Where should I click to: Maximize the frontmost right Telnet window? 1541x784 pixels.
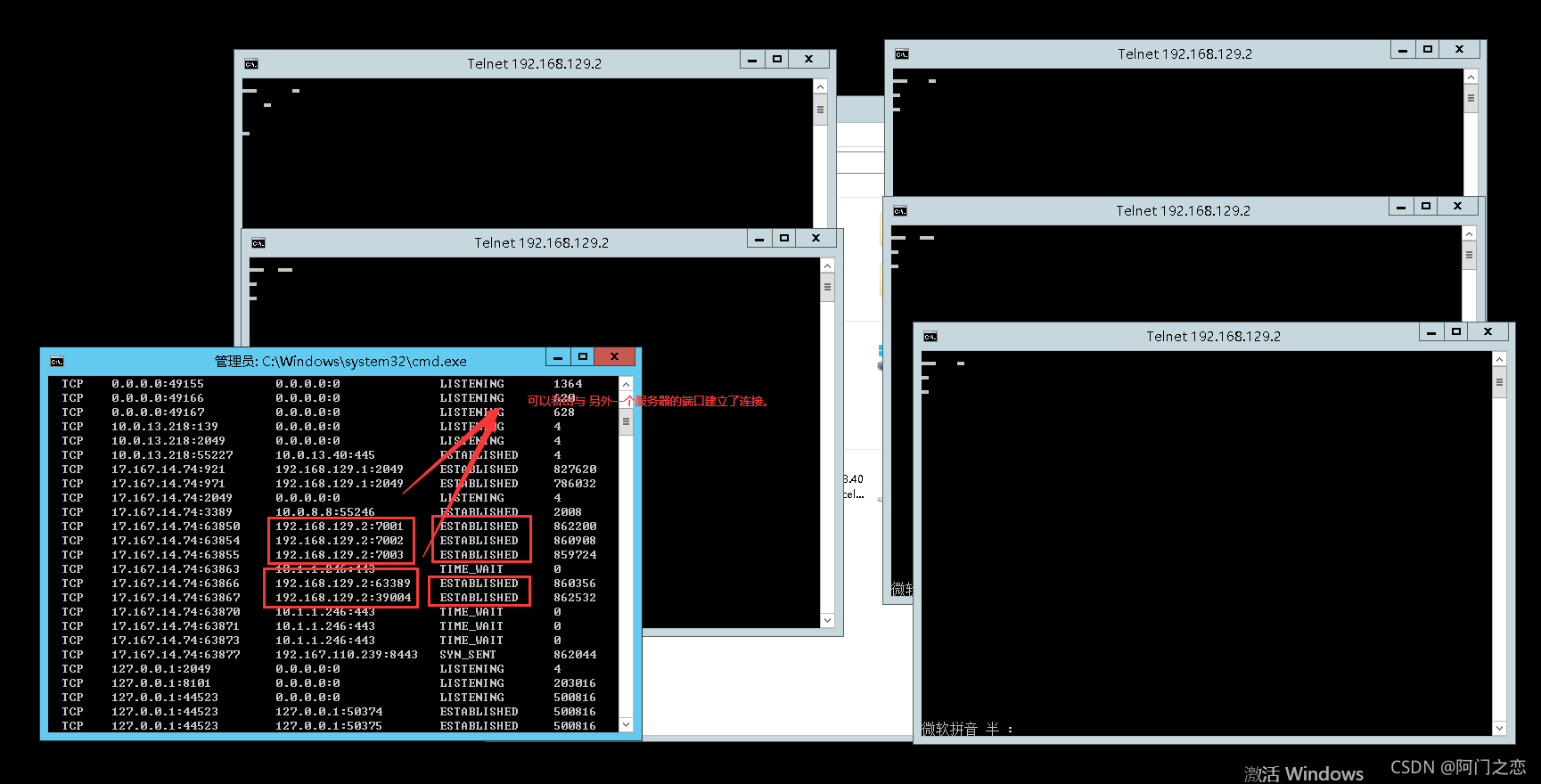click(1456, 331)
